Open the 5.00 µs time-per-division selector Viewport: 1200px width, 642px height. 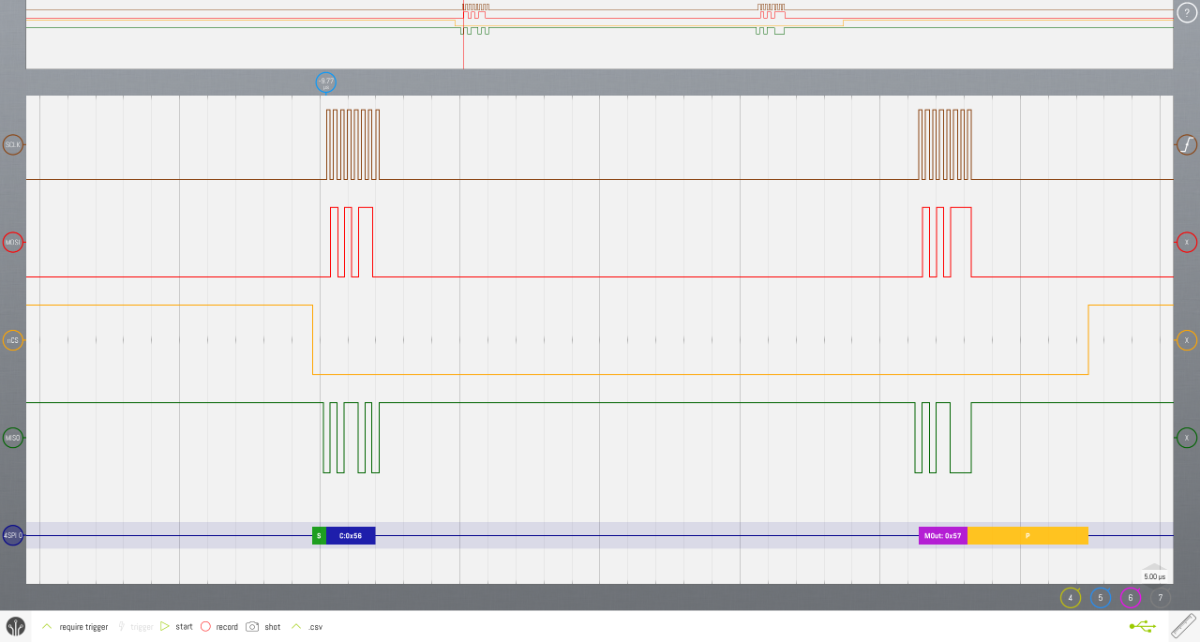(x=1154, y=576)
